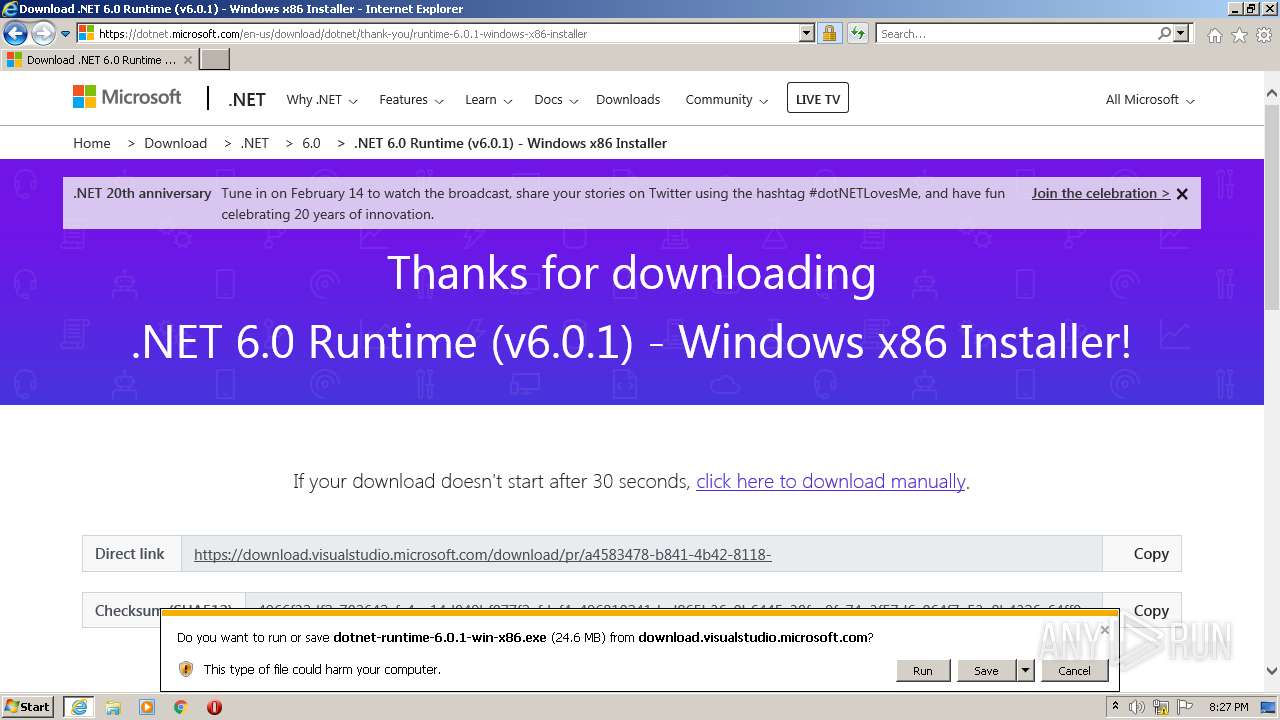The height and width of the screenshot is (720, 1280).
Task: Open the Home page icon
Action: coord(1214,35)
